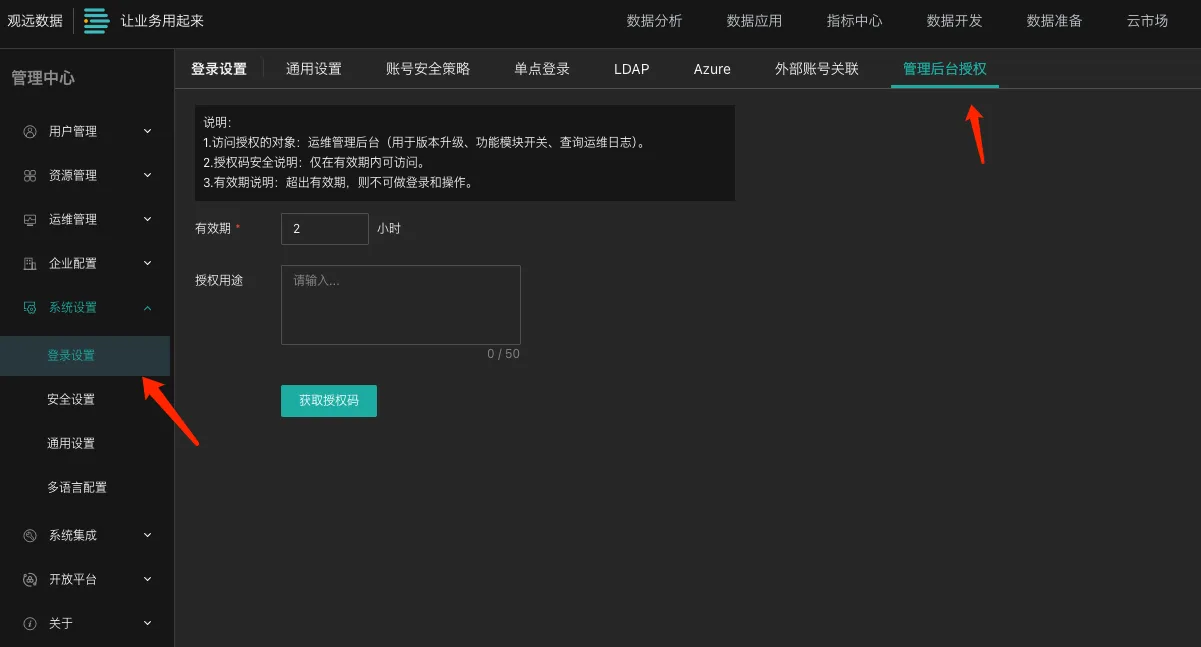Switch to the LDAP tab
1201x647 pixels.
631,68
